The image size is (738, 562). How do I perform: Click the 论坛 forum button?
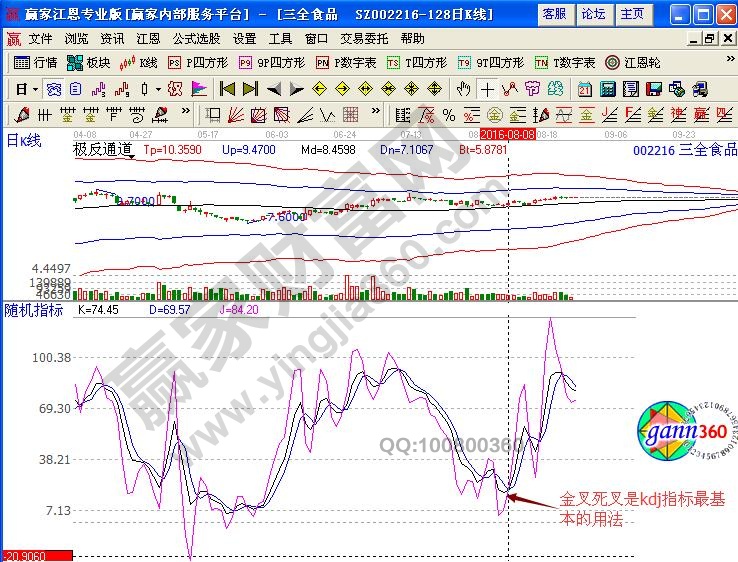pos(593,14)
